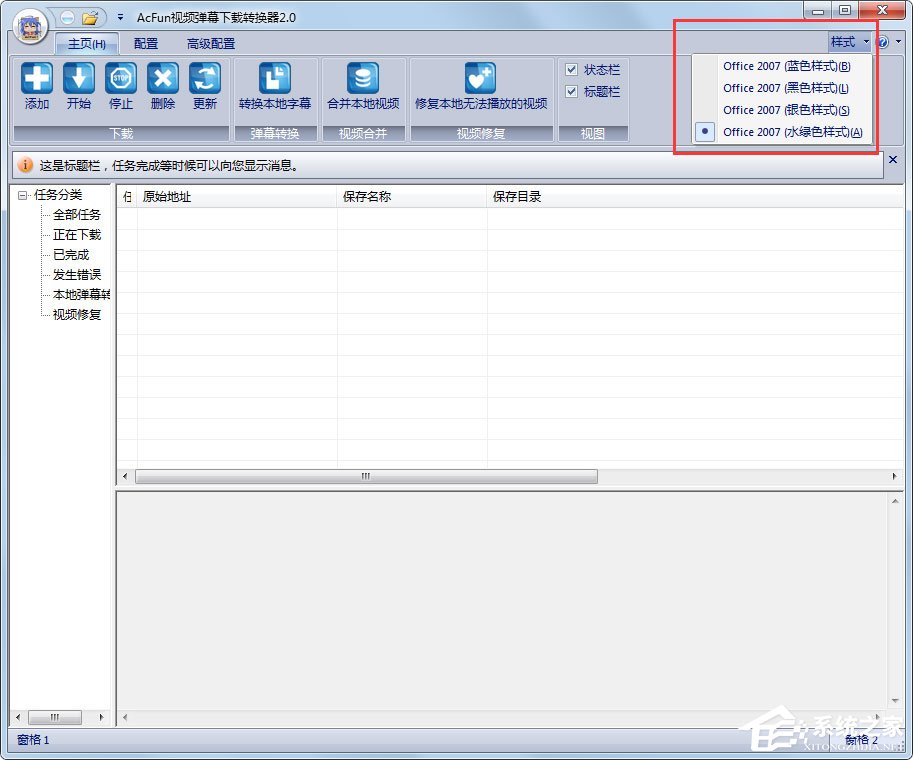Click the message bar notification text
Screen dimensions: 913x760
(169, 166)
